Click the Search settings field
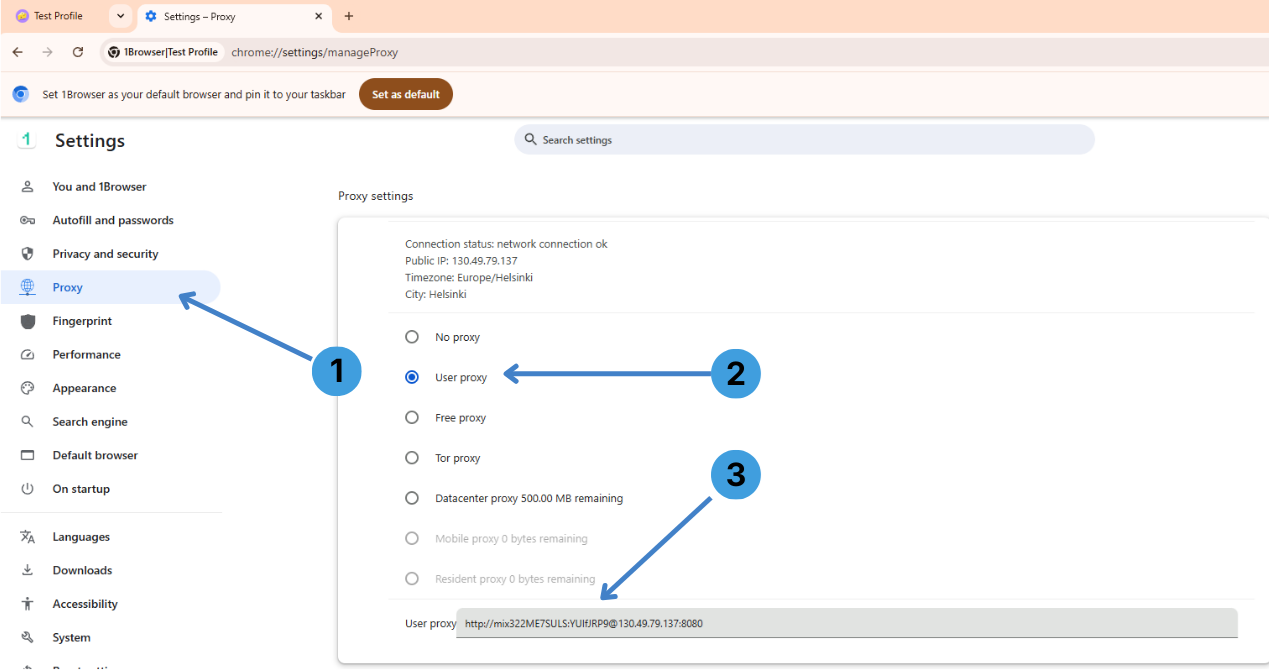The width and height of the screenshot is (1269, 670). coord(804,140)
